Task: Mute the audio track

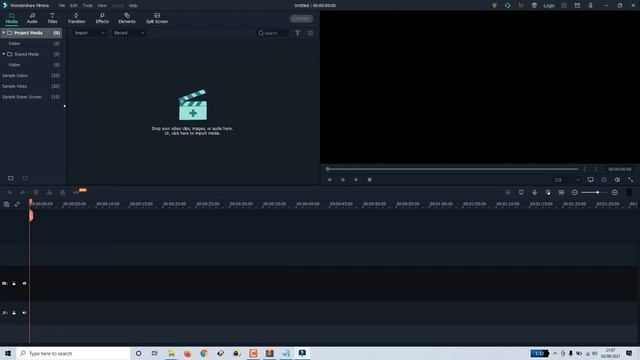Action: pos(24,313)
